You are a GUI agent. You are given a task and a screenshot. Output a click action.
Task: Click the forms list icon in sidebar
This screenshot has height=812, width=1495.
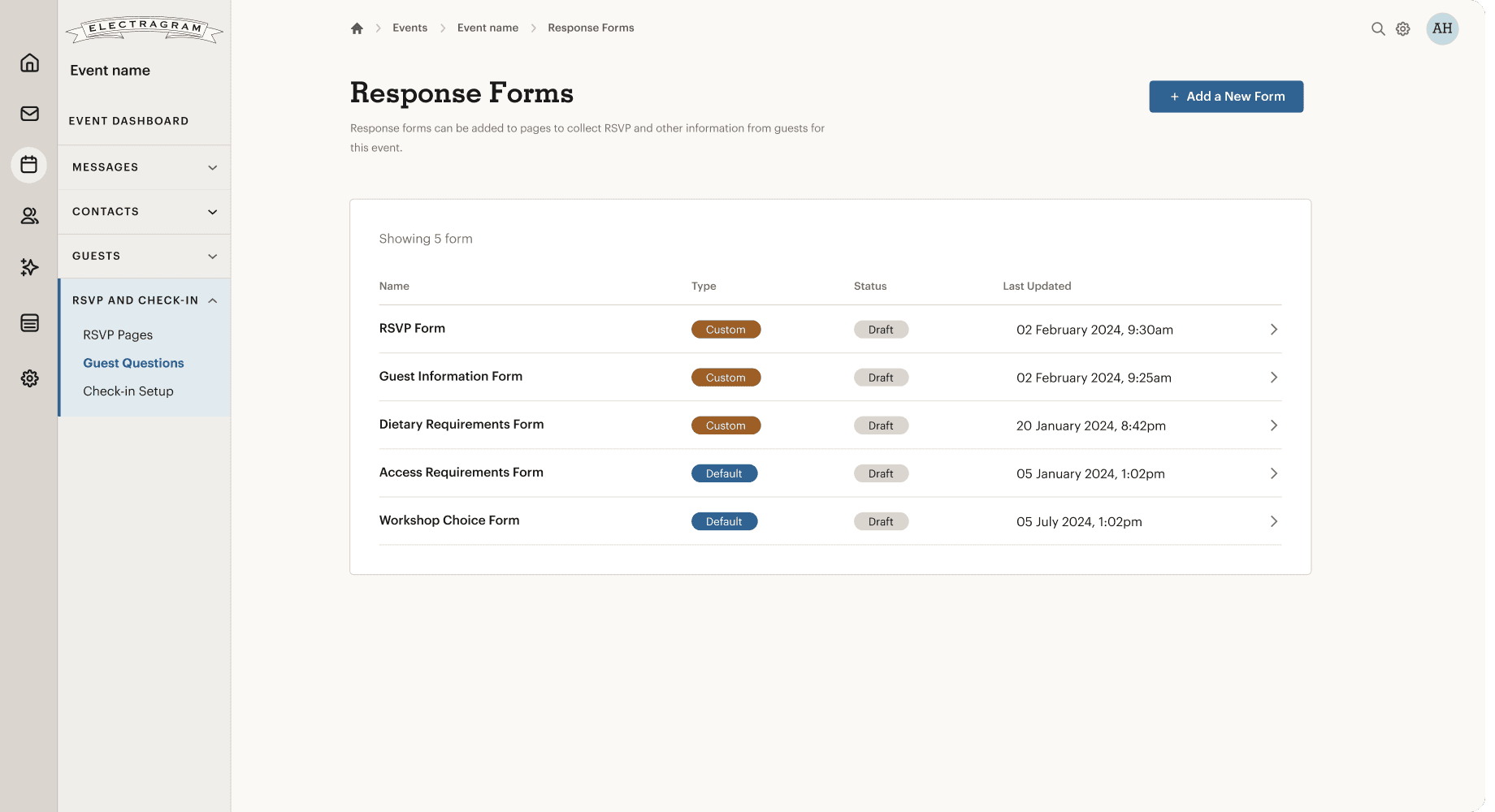(29, 322)
